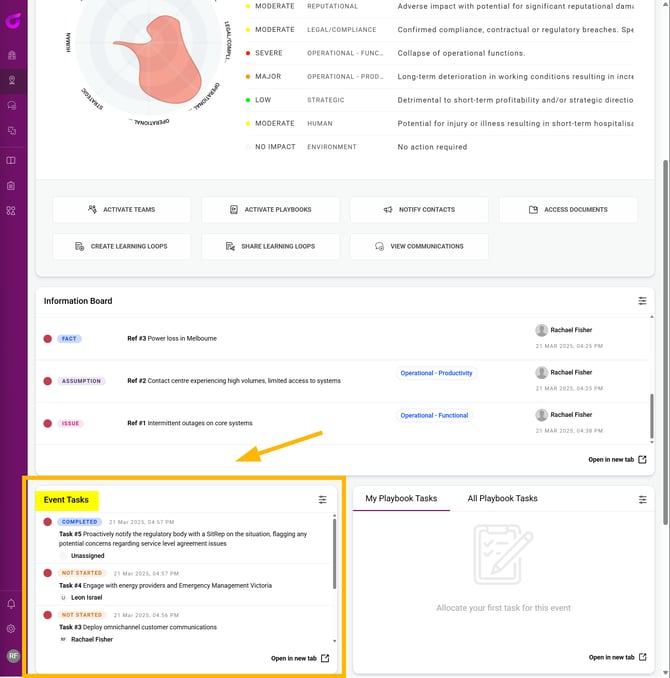Click the Operational - Productivity tag
Viewport: 670px width, 678px height.
pyautogui.click(x=437, y=373)
